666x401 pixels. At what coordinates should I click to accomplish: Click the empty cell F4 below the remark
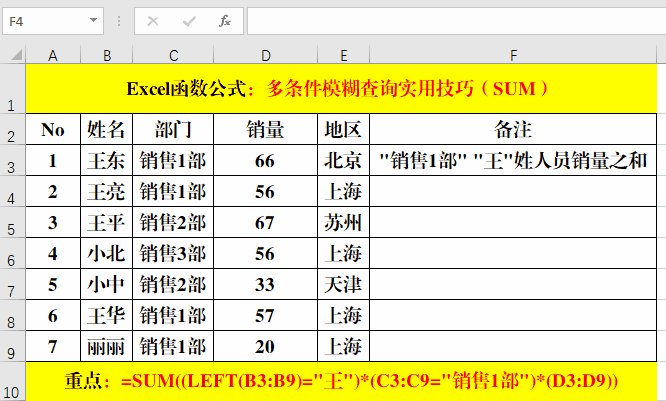click(513, 191)
